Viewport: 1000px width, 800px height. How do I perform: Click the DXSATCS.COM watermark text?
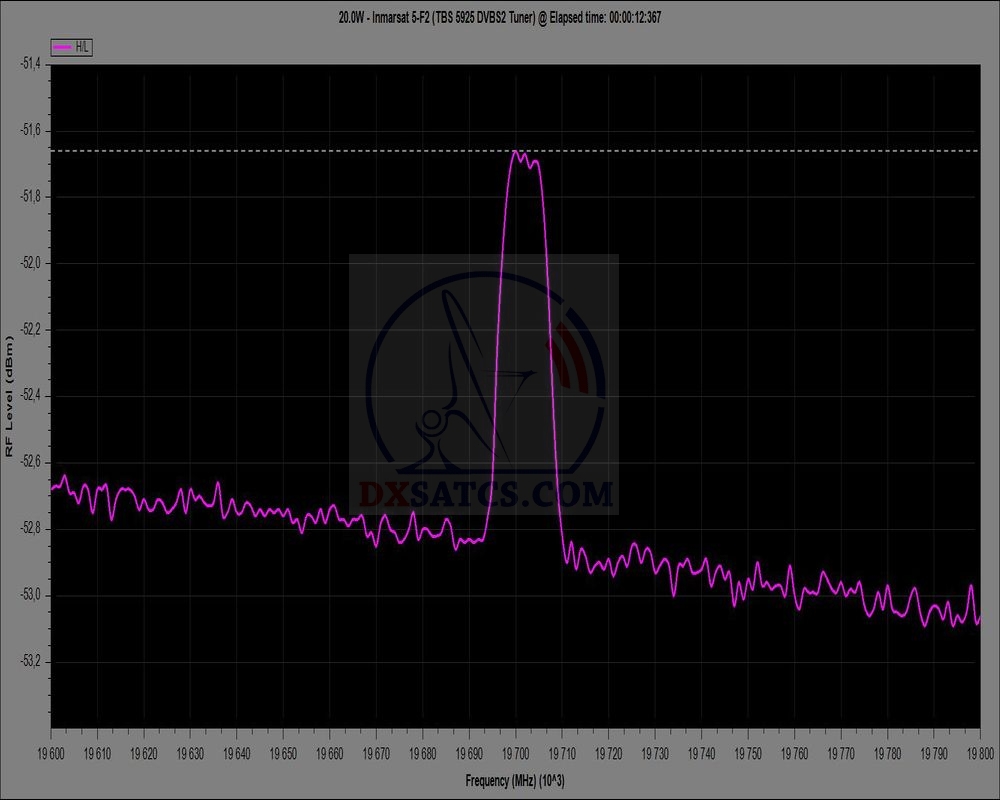coord(484,494)
